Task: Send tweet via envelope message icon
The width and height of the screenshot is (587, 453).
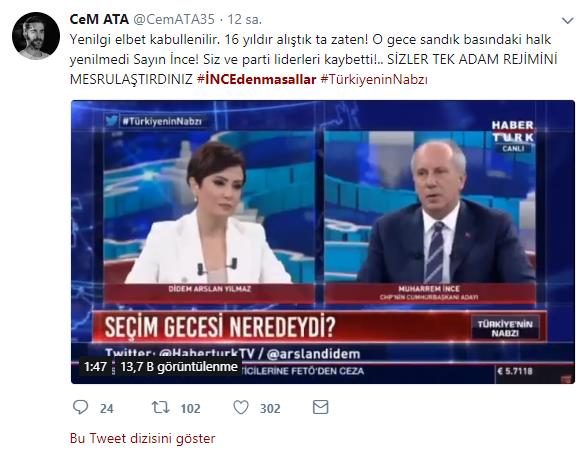Action: point(320,407)
